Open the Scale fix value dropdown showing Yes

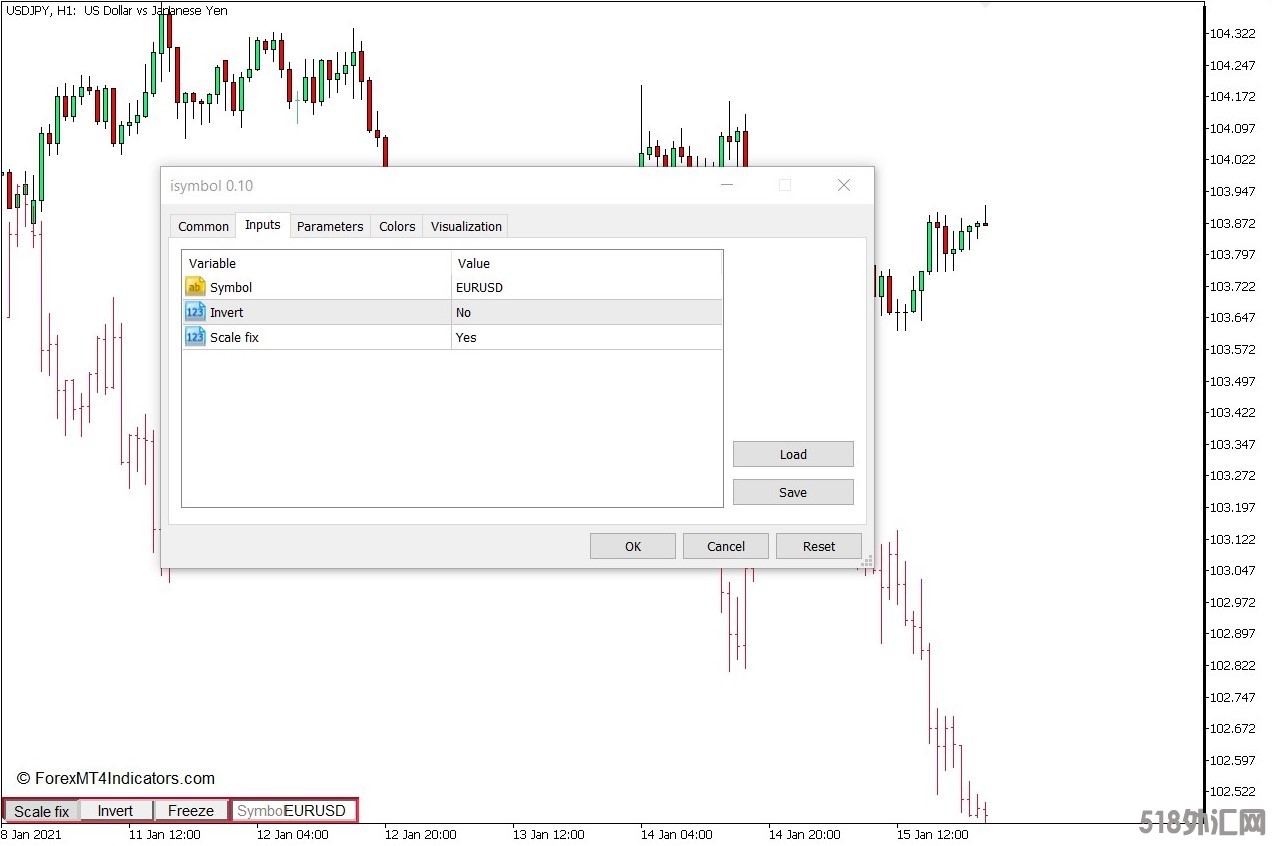pos(586,337)
